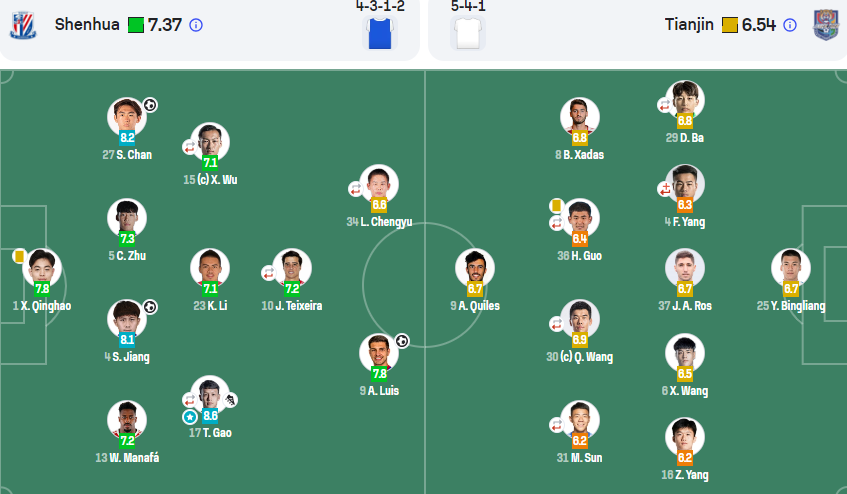Image resolution: width=847 pixels, height=494 pixels.
Task: Open A. Quiles player photo
Action: click(475, 268)
